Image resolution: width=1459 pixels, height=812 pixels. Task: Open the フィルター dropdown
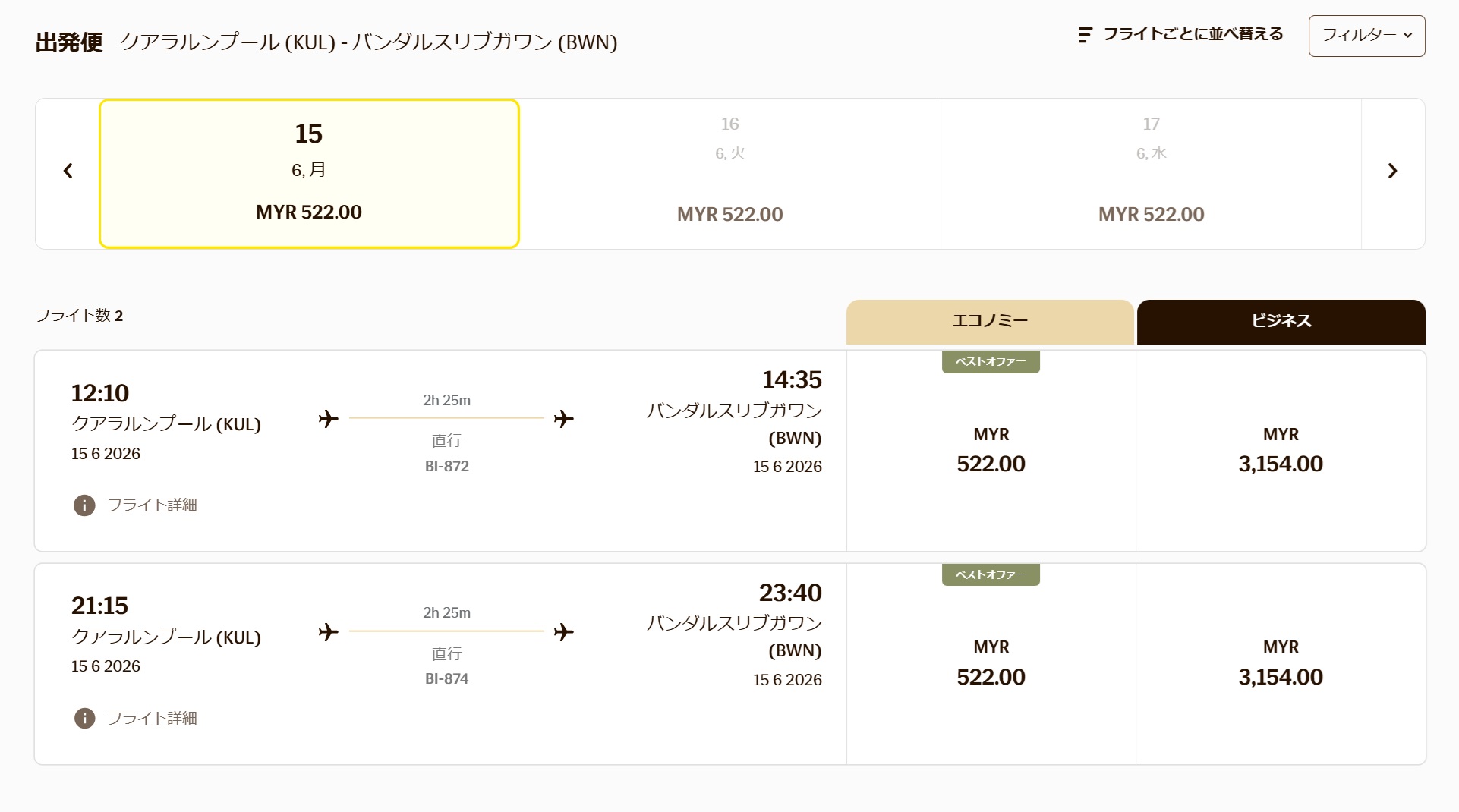point(1366,36)
